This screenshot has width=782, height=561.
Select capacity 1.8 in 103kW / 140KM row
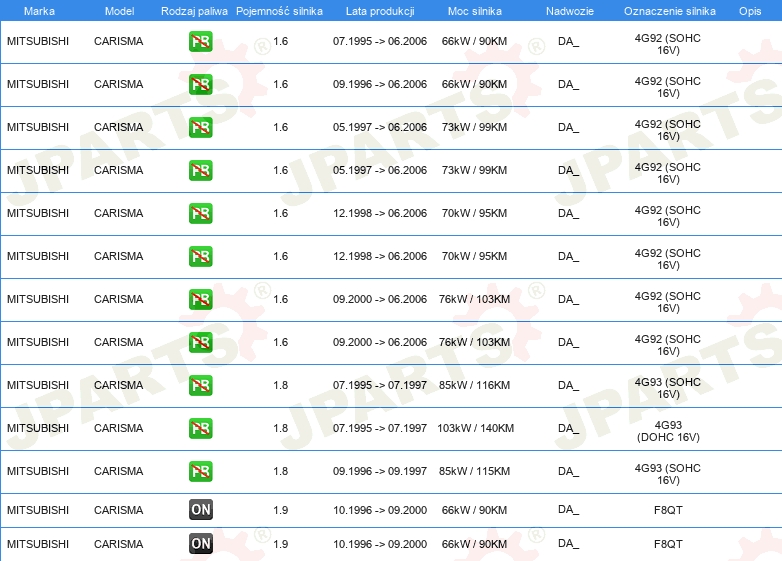[280, 428]
